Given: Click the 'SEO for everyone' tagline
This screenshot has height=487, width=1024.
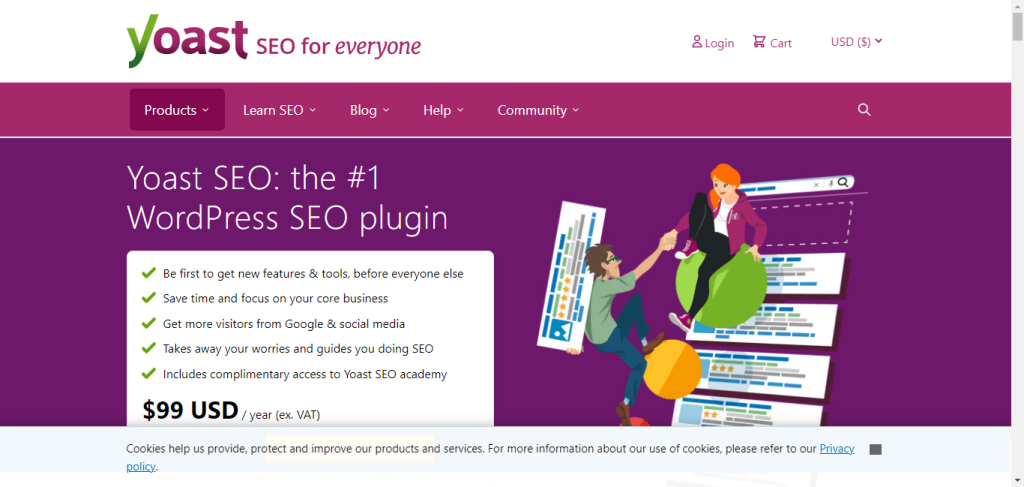Looking at the screenshot, I should click(339, 46).
